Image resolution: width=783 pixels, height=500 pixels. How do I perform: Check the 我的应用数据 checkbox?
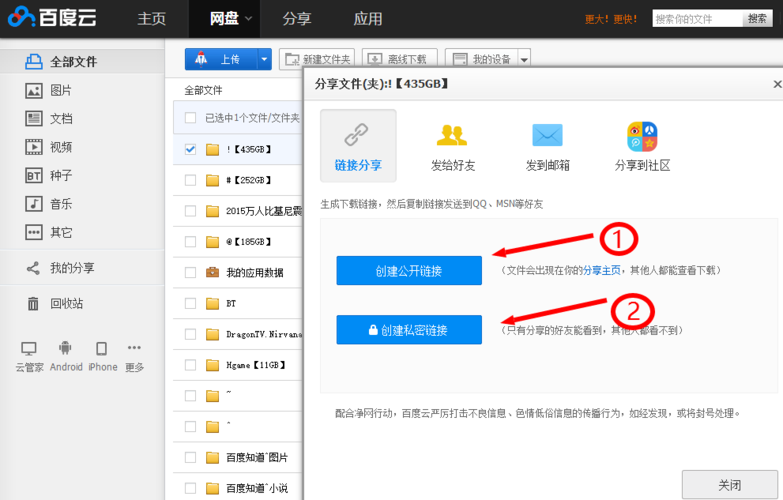[190, 272]
